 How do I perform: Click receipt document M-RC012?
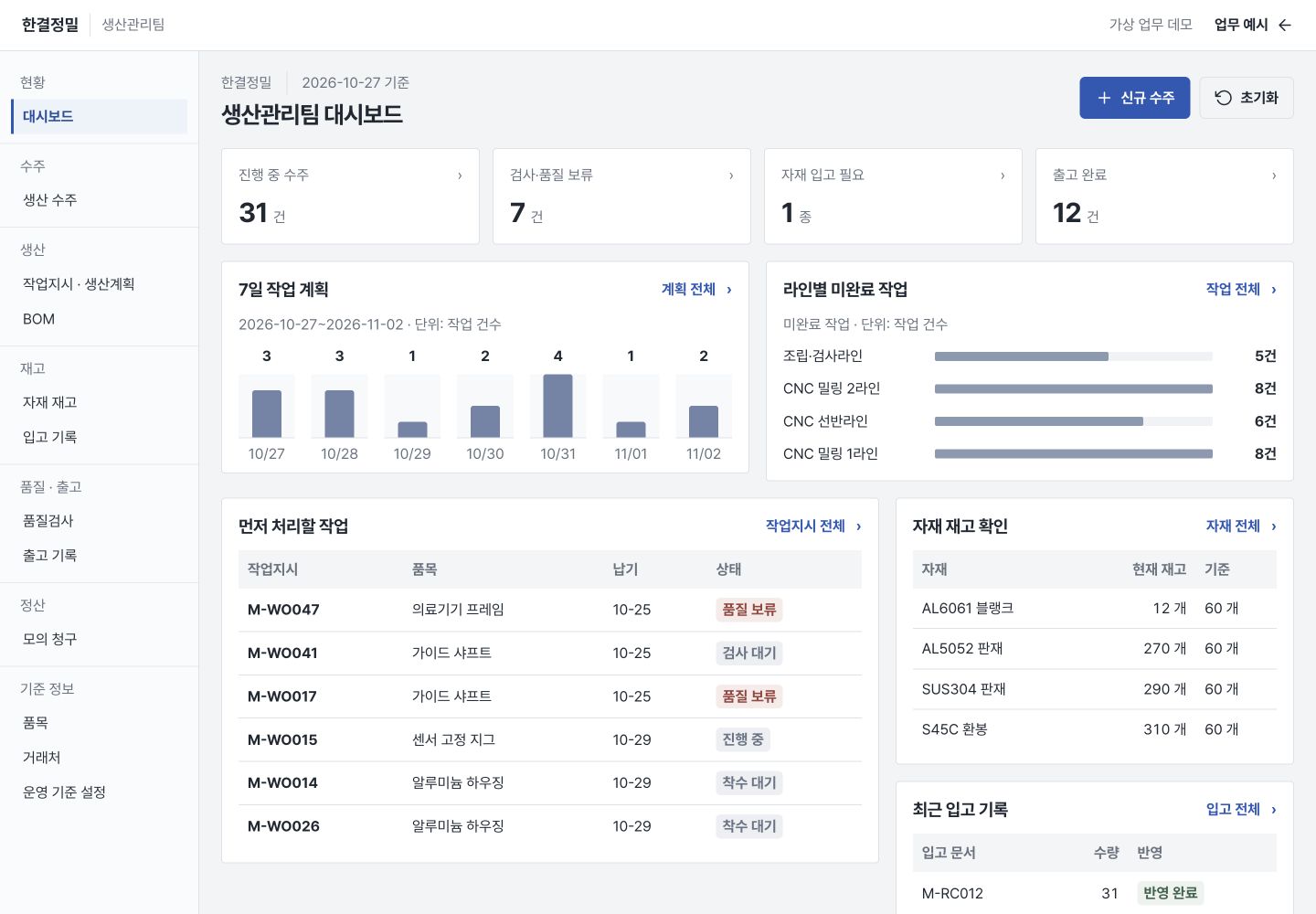[952, 894]
